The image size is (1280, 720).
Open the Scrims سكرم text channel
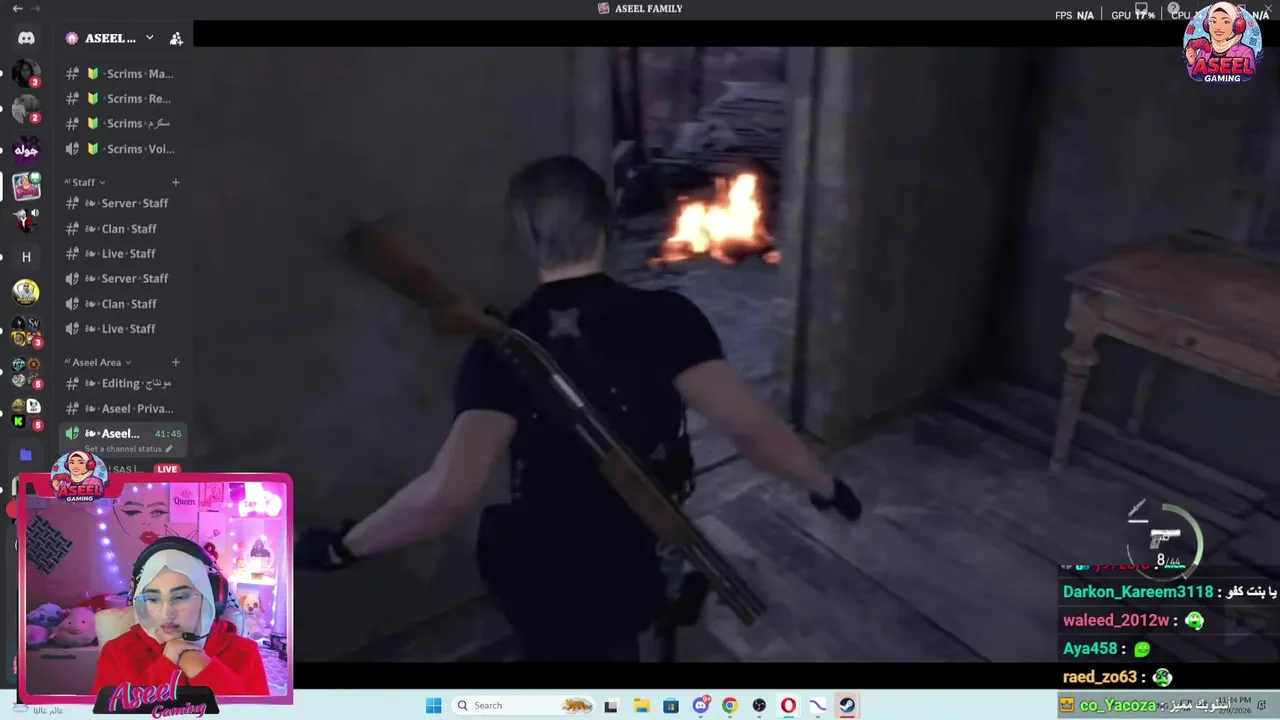(120, 123)
